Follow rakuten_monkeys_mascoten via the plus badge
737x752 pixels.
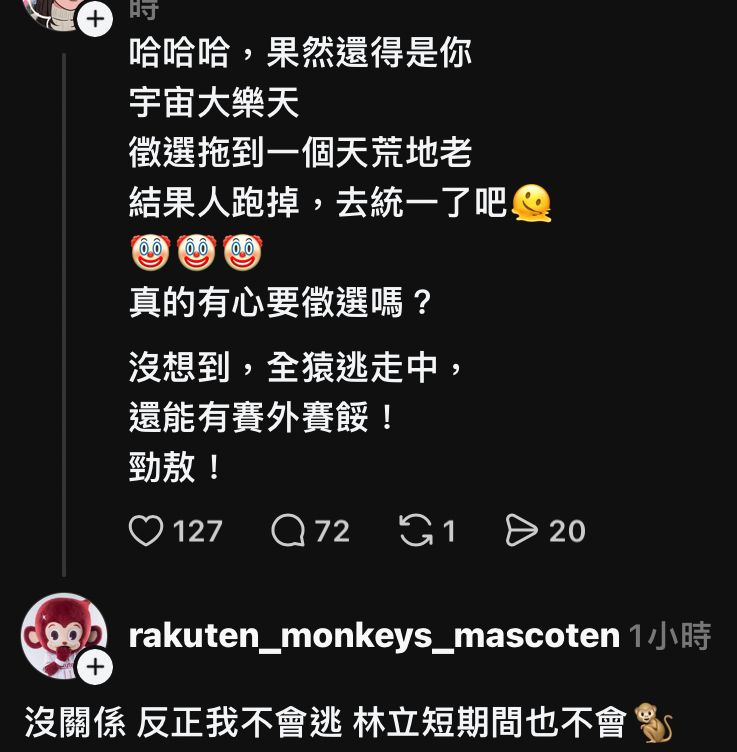click(x=95, y=667)
